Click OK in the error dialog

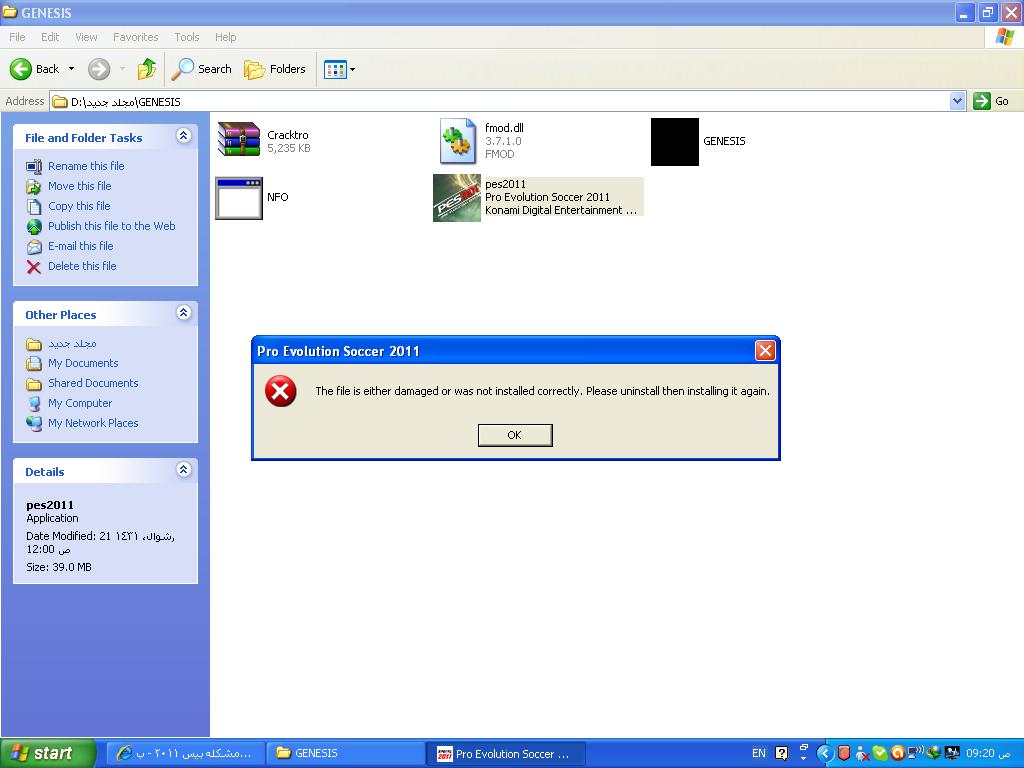pos(515,435)
